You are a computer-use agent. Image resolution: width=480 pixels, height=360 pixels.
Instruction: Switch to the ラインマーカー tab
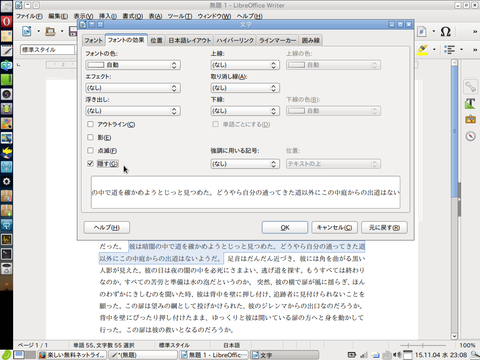tap(278, 41)
